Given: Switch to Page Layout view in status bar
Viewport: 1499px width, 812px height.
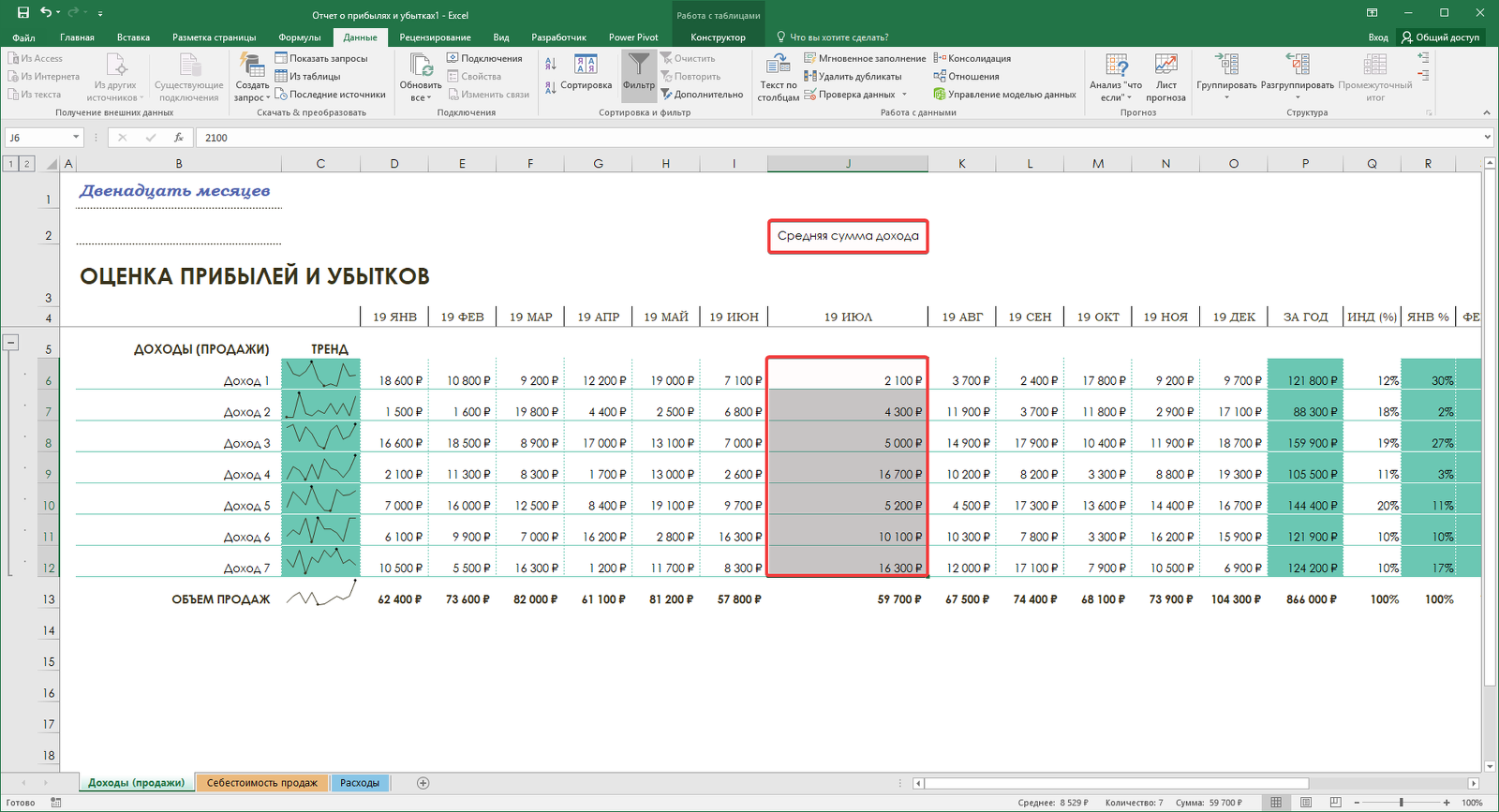Looking at the screenshot, I should coord(1306,803).
